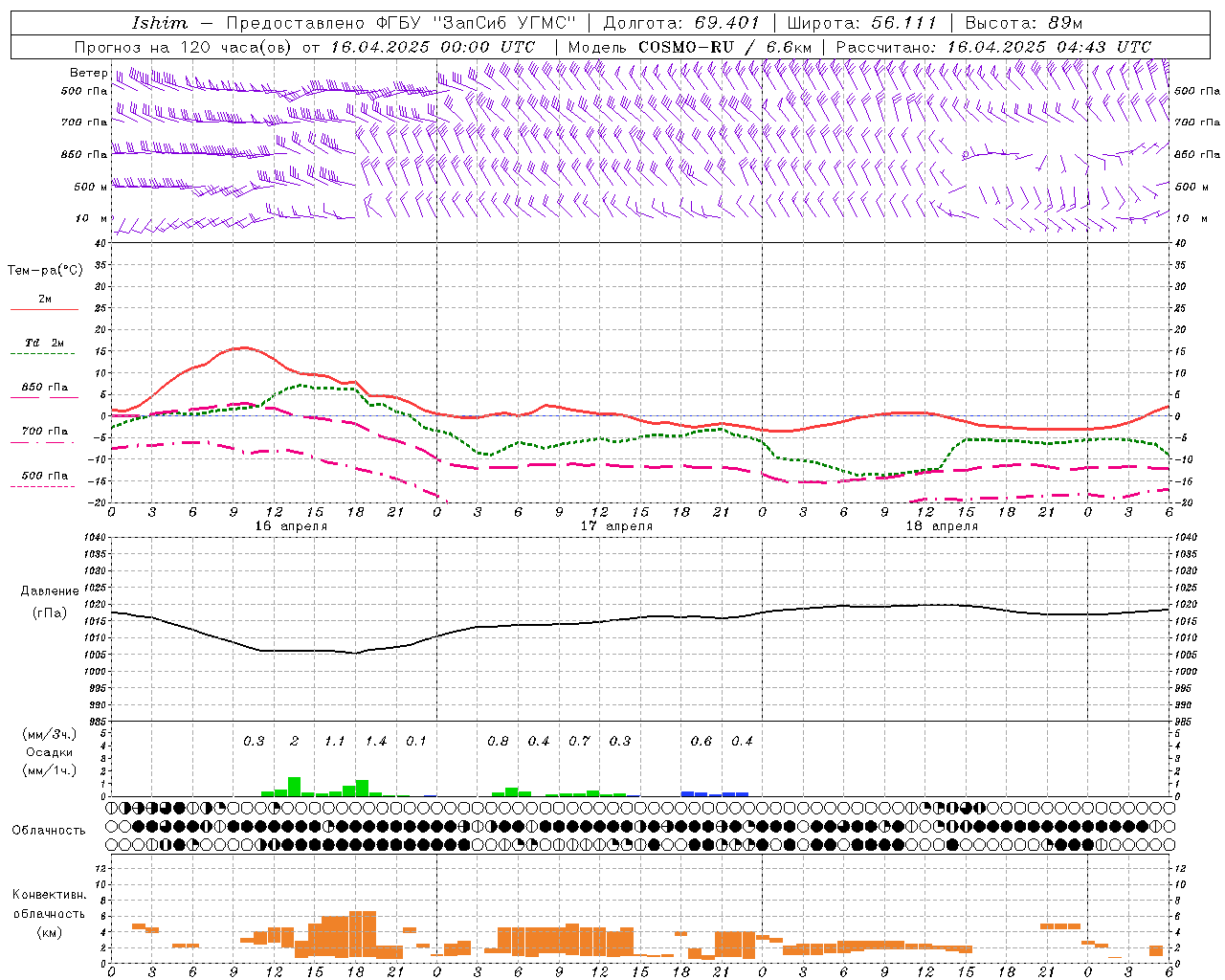
Task: Click the date label "18 апреля"
Action: coord(943,526)
